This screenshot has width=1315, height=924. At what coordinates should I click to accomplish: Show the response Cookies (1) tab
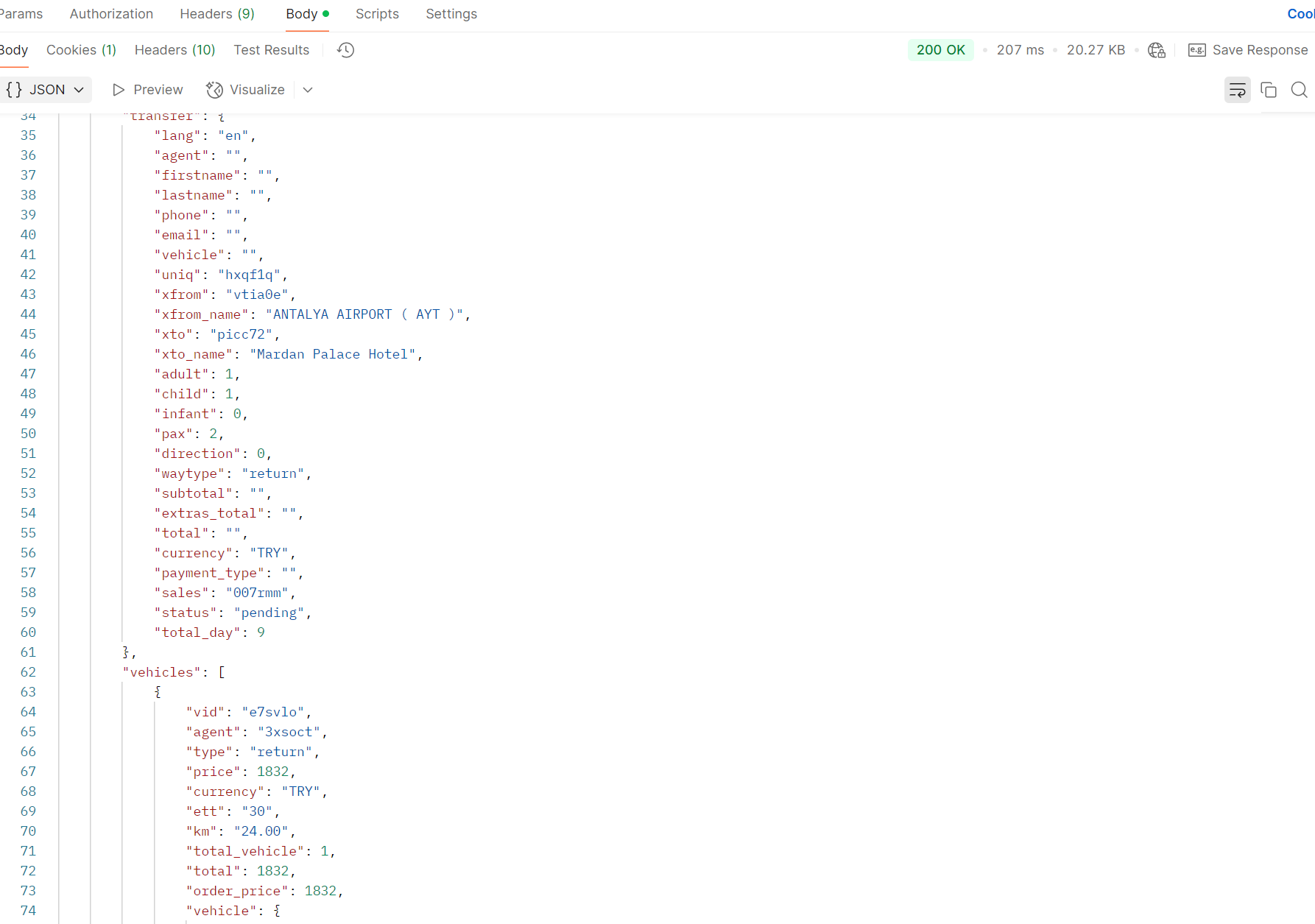click(81, 50)
